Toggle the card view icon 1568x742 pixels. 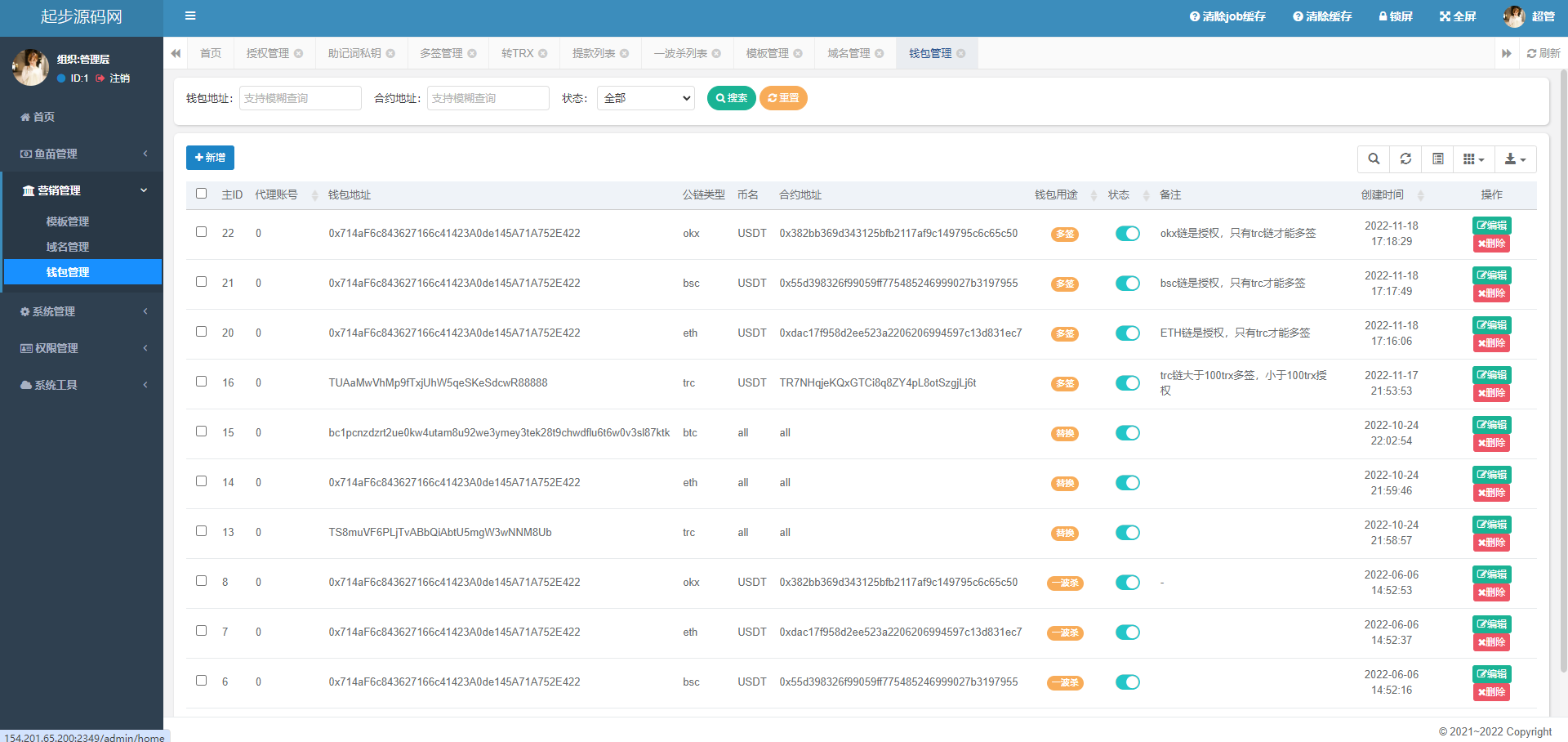pyautogui.click(x=1437, y=159)
